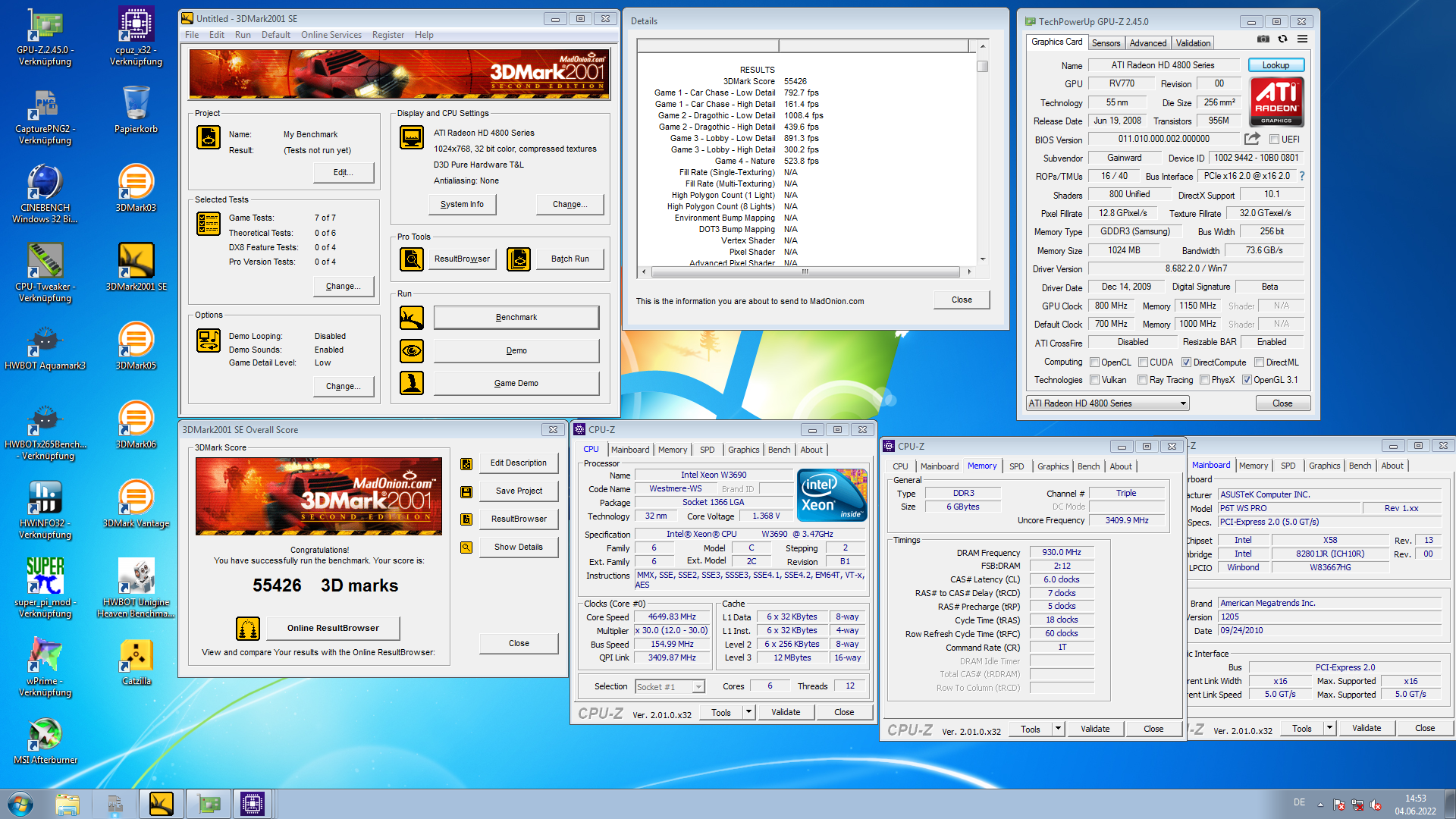This screenshot has height=819, width=1456.
Task: Click the Online ResultBrowser button
Action: (333, 628)
